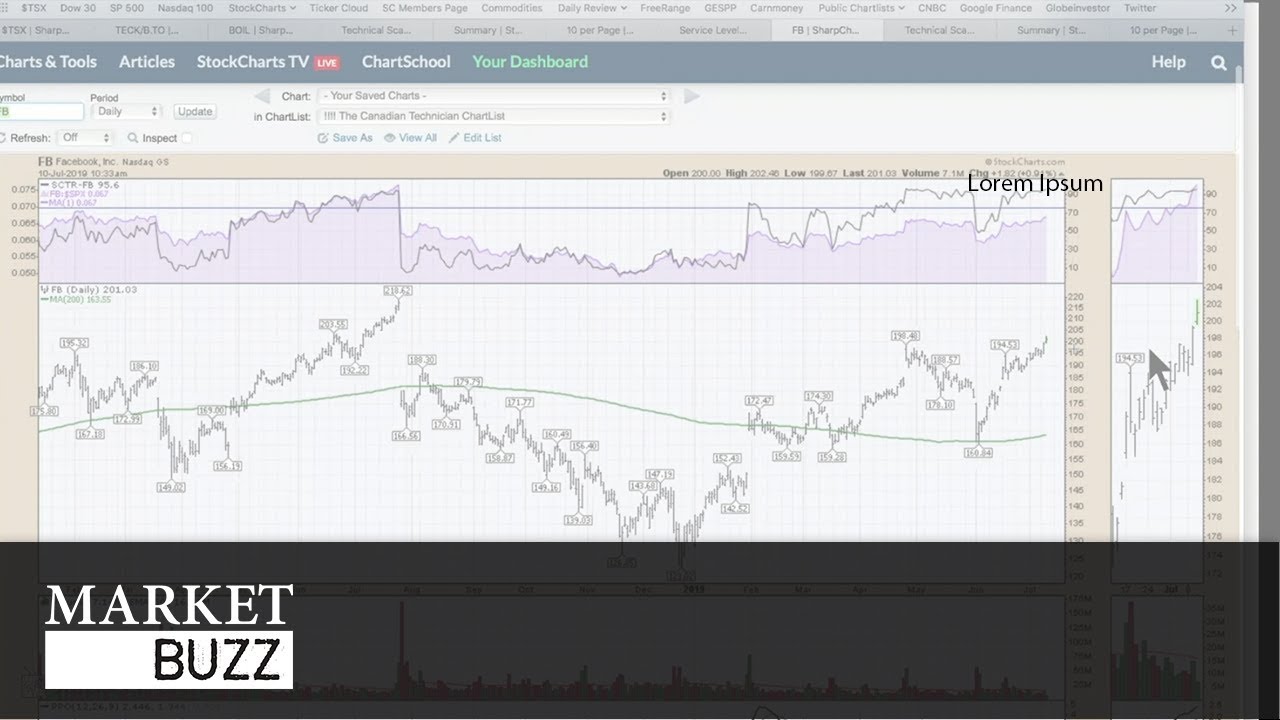Click the View All eye icon
The image size is (1280, 720).
390,138
